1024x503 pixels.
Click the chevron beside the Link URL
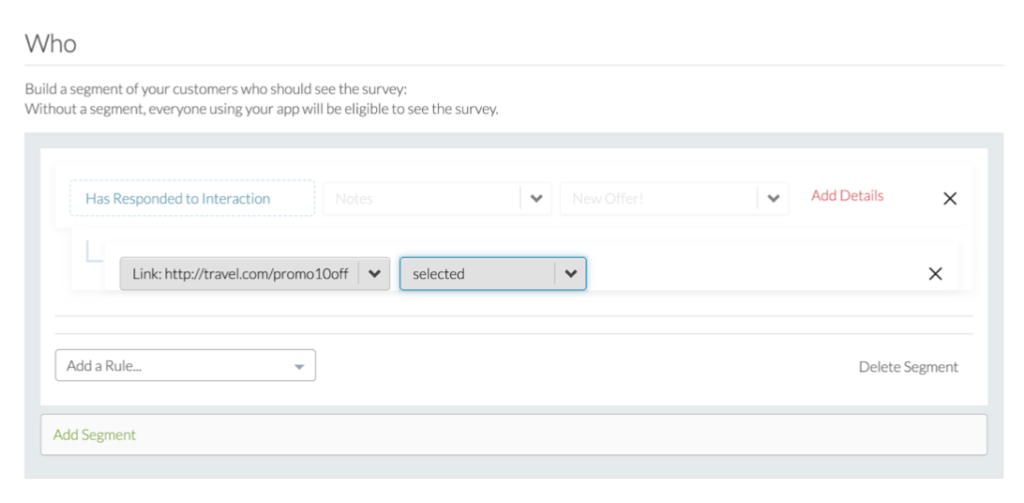tap(374, 274)
